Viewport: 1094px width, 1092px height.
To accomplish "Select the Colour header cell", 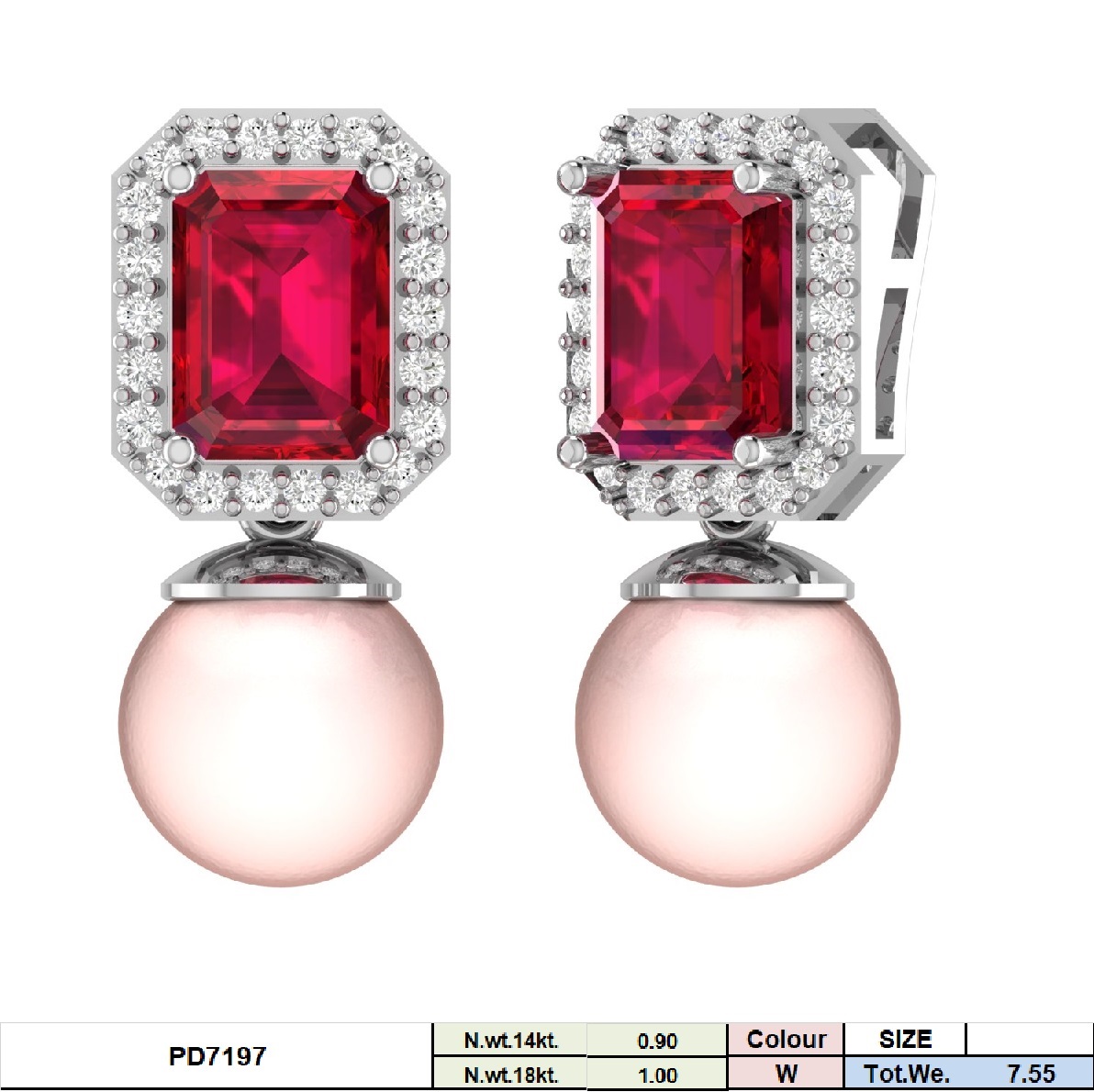I will coord(786,1040).
